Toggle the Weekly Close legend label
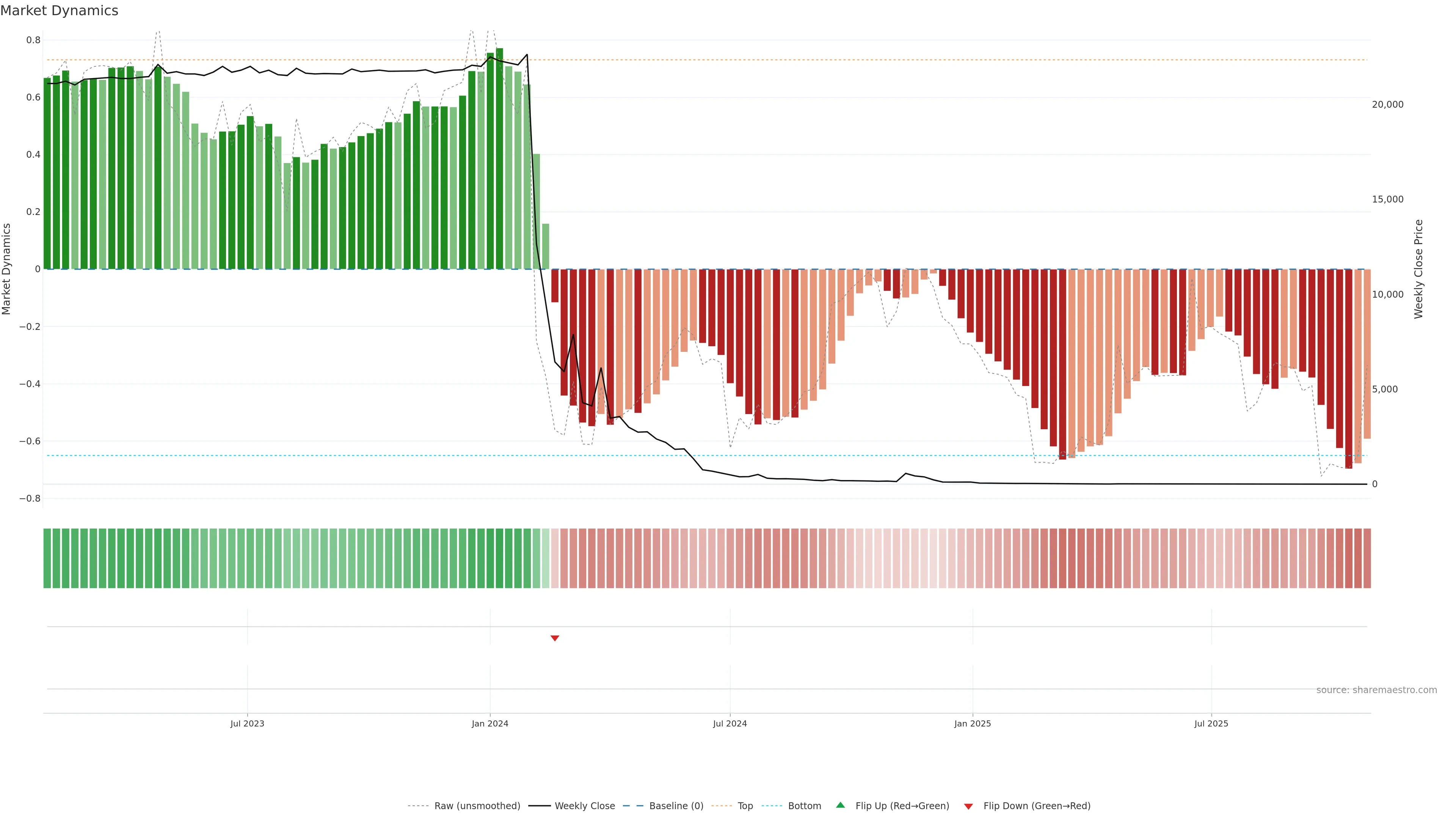1456x819 pixels. point(584,806)
